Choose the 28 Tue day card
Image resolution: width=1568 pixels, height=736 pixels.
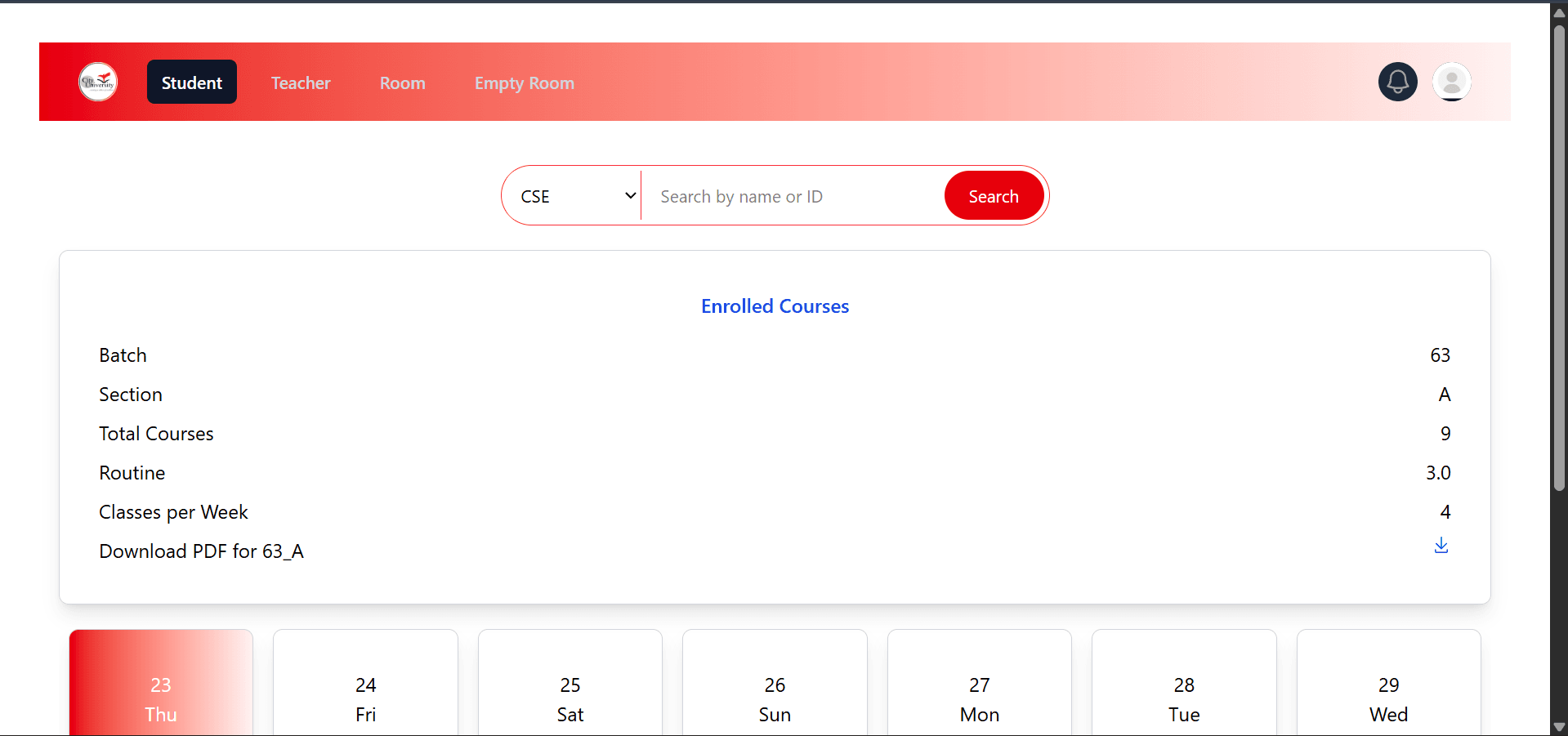tap(1184, 698)
